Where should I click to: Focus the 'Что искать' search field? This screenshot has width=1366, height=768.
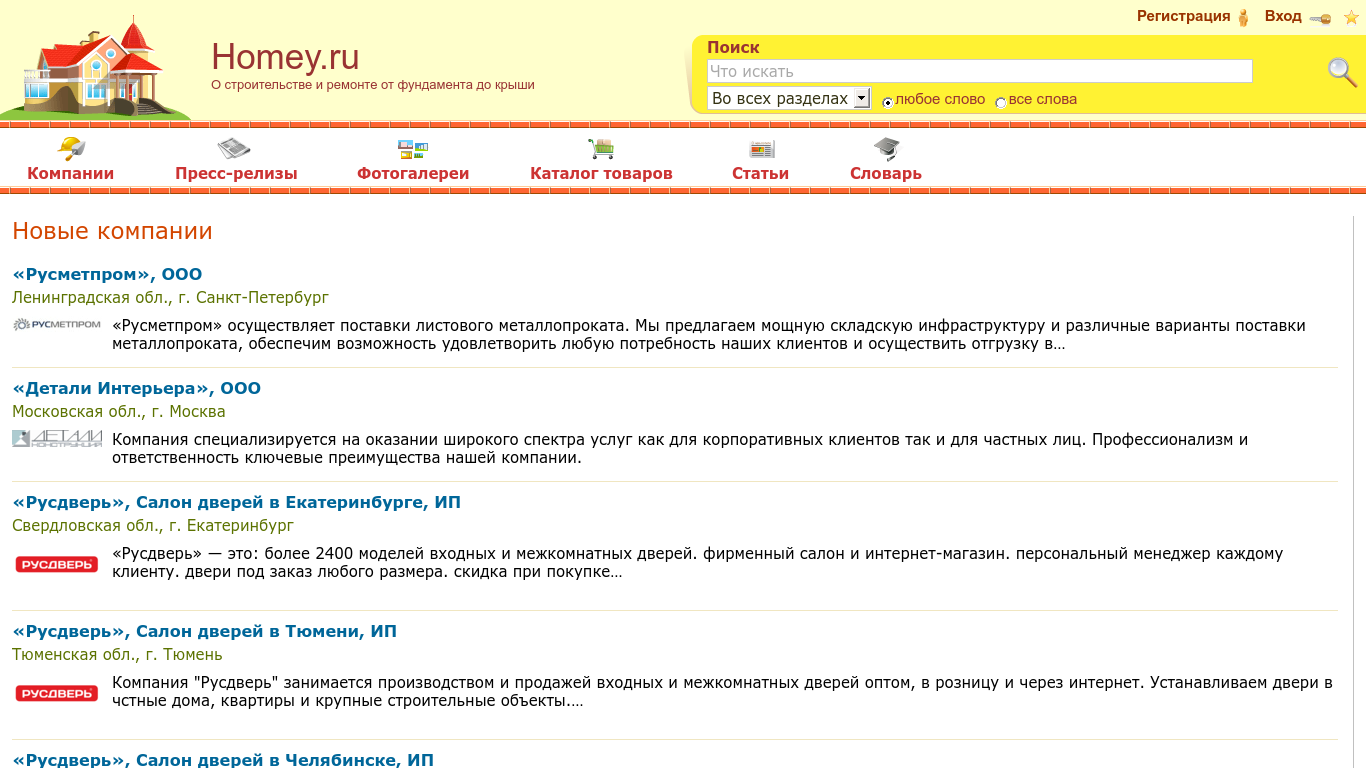point(980,71)
